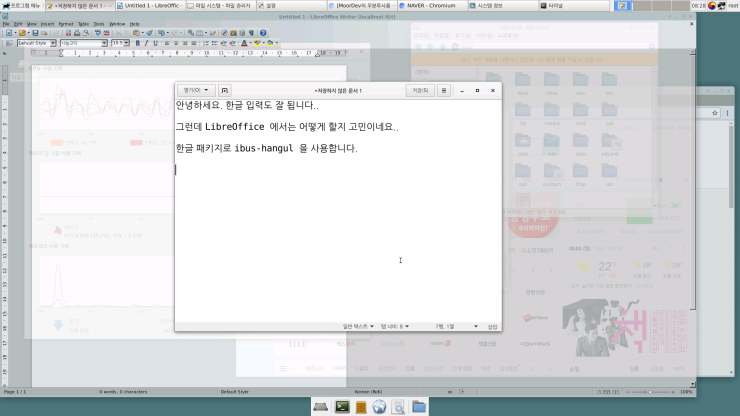Click Writer's Clone Formatting paintbrush icon

(x=150, y=33)
